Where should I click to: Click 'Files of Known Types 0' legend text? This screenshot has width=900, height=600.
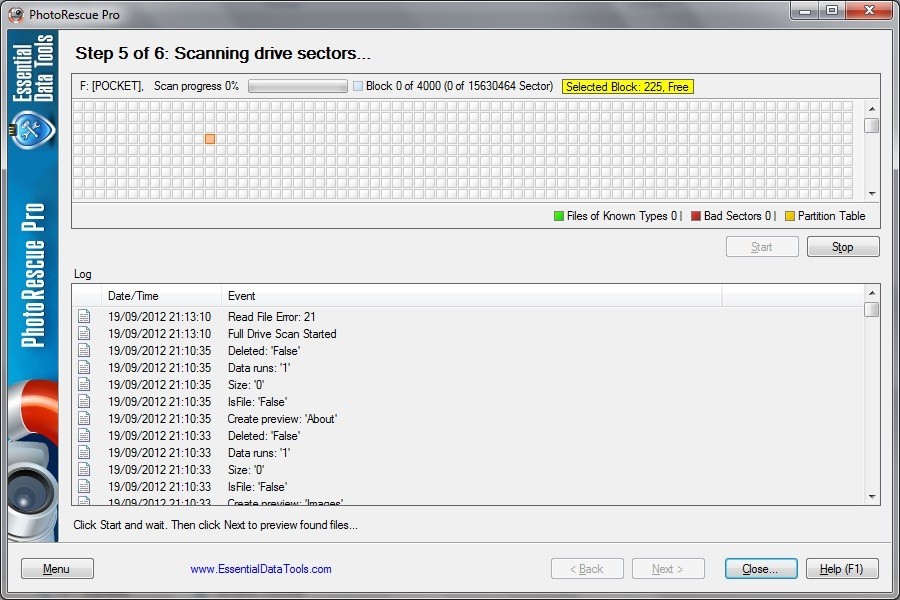point(622,216)
